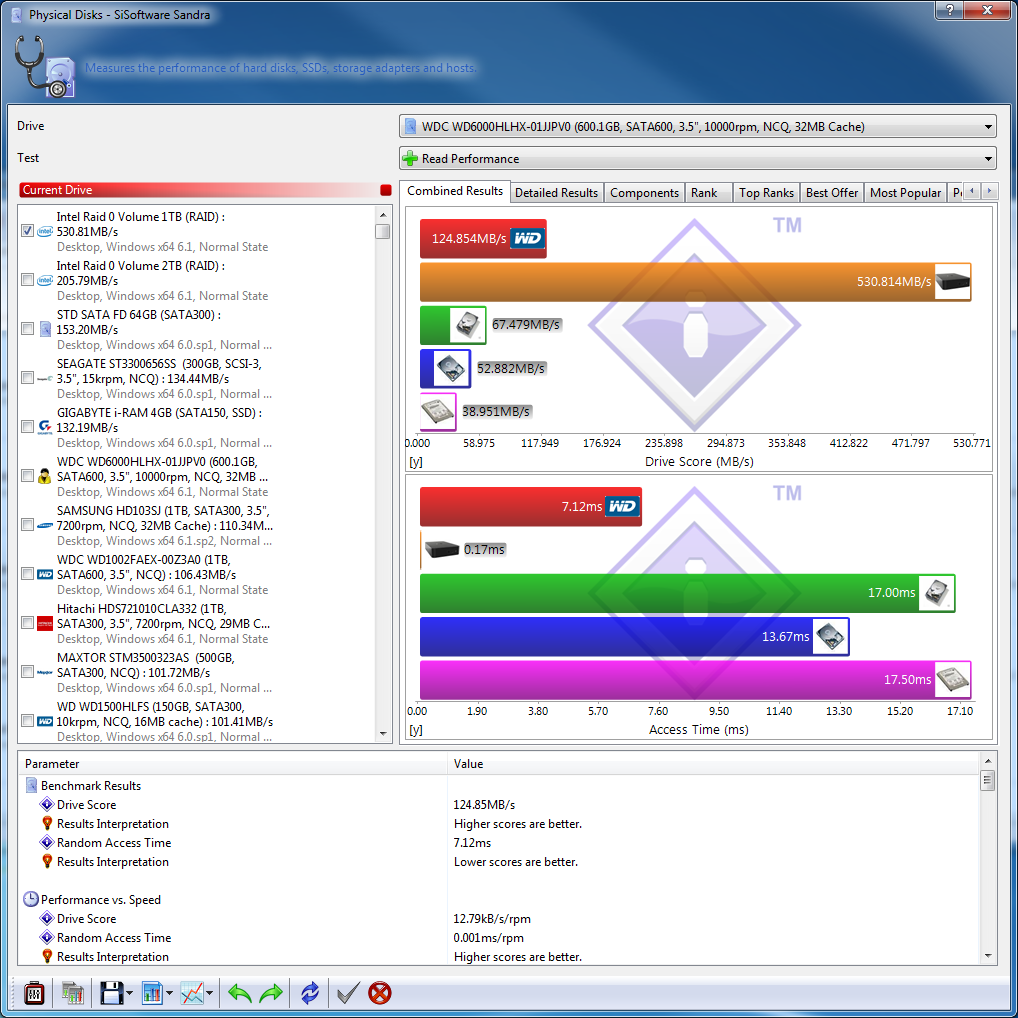Click the Samsung logo beside HD103SJ entry
The image size is (1018, 1018).
tap(45, 525)
